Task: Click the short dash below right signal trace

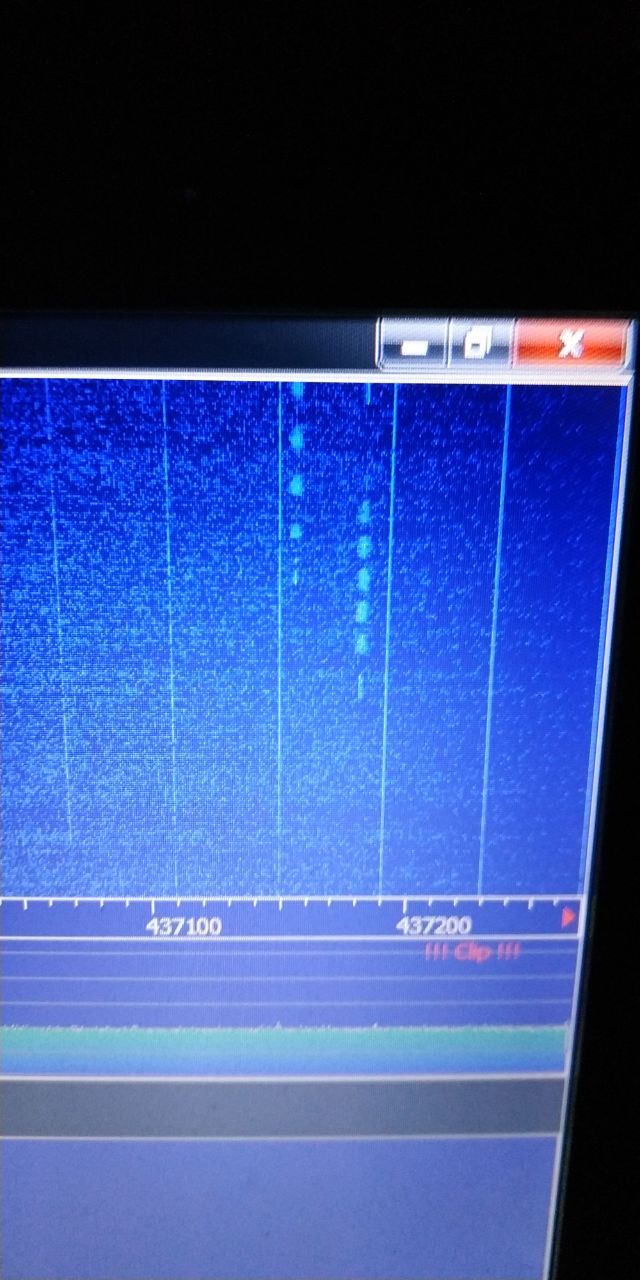Action: (x=359, y=685)
